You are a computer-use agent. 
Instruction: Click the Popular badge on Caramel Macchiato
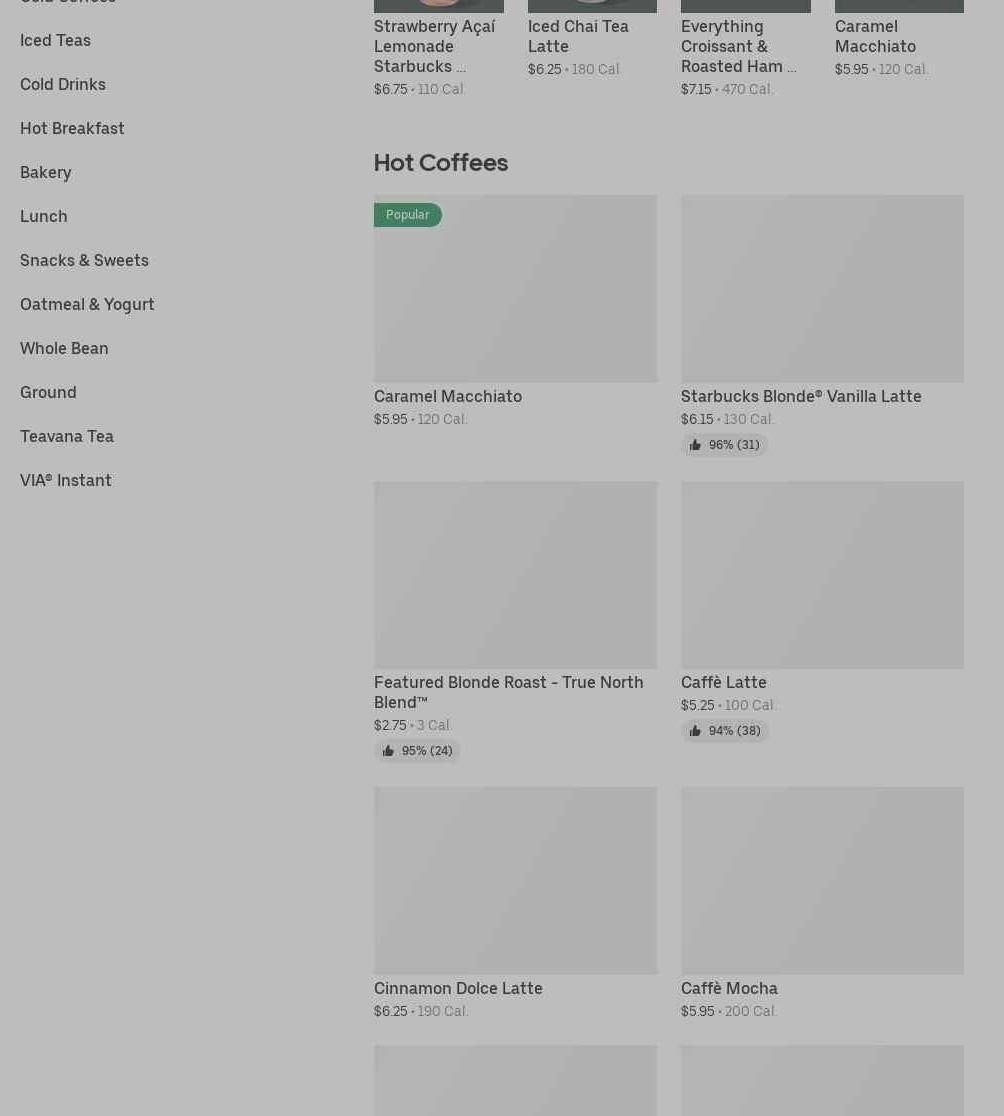pos(407,215)
